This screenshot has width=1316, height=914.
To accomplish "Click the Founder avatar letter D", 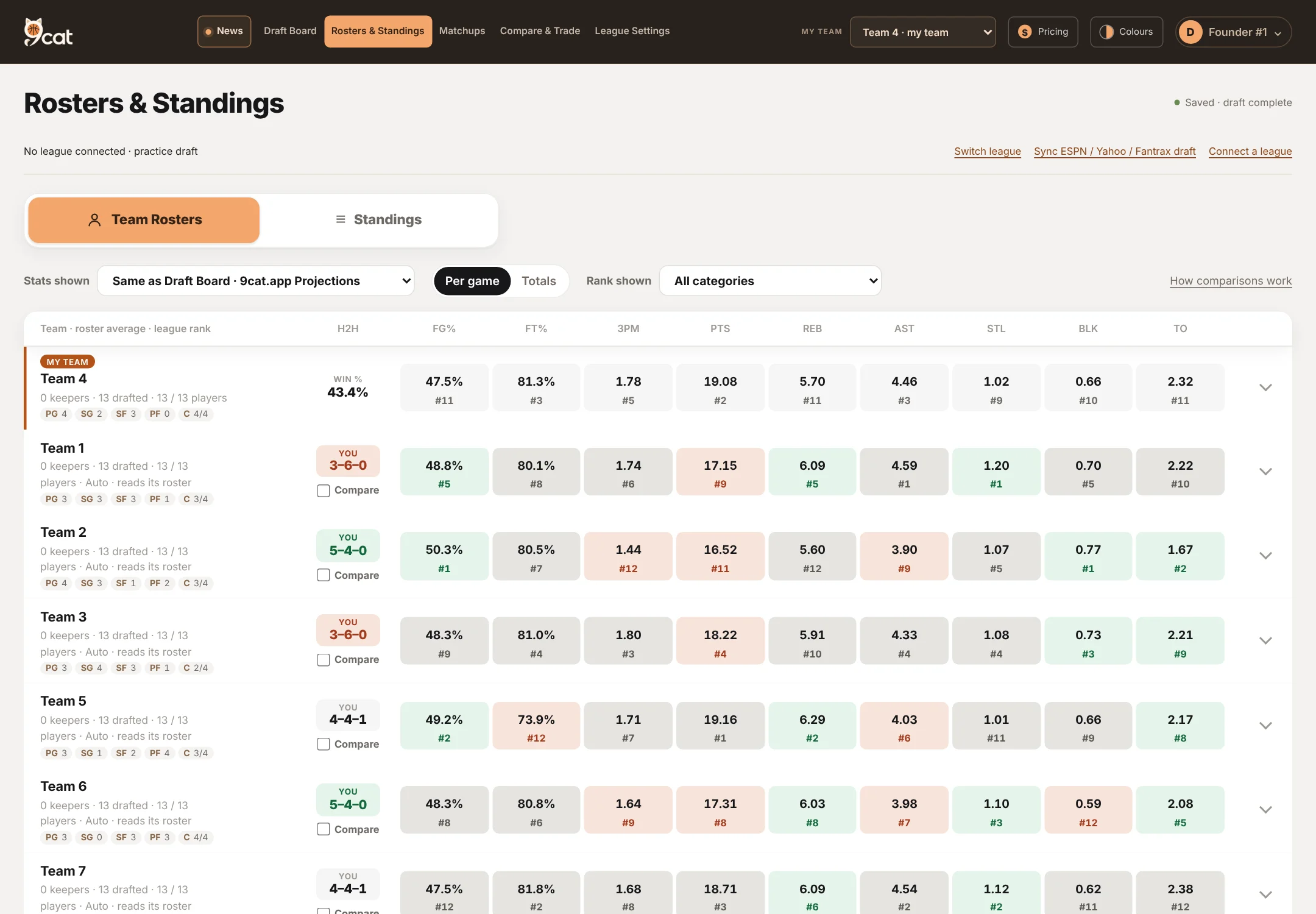I will click(x=1190, y=32).
